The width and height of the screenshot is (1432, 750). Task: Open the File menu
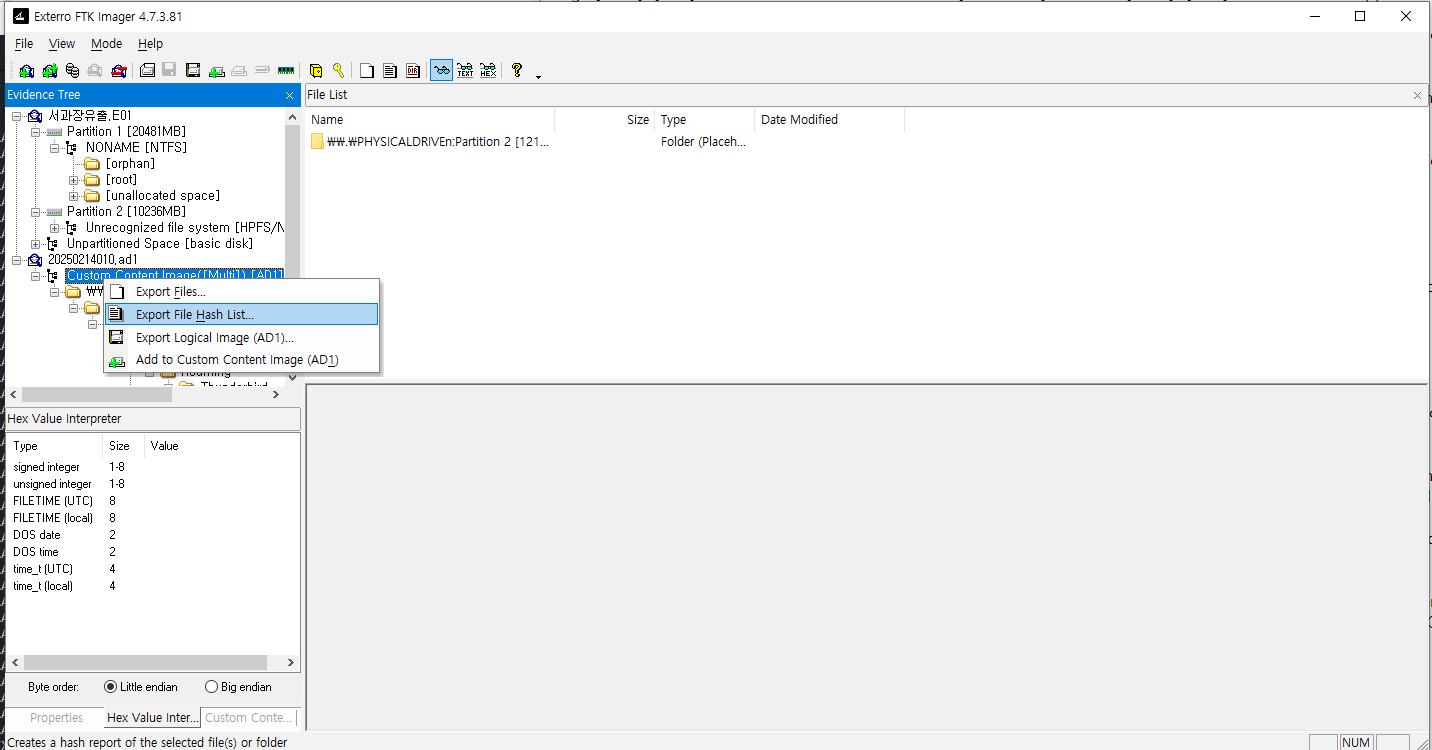24,44
